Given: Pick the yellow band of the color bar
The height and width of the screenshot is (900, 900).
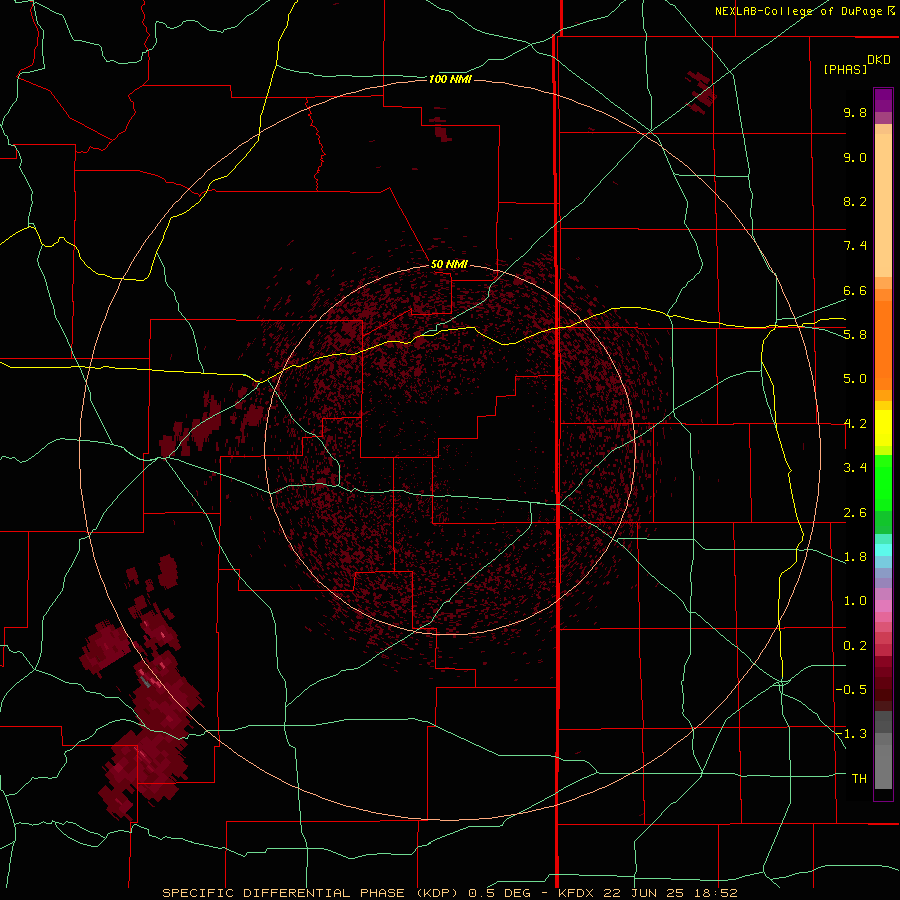Looking at the screenshot, I should (883, 428).
